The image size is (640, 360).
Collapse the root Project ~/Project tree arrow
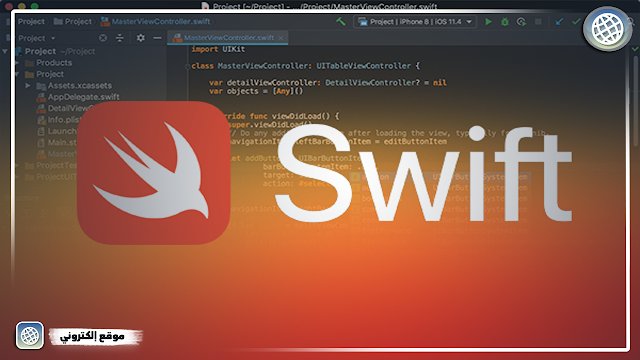pyautogui.click(x=5, y=51)
